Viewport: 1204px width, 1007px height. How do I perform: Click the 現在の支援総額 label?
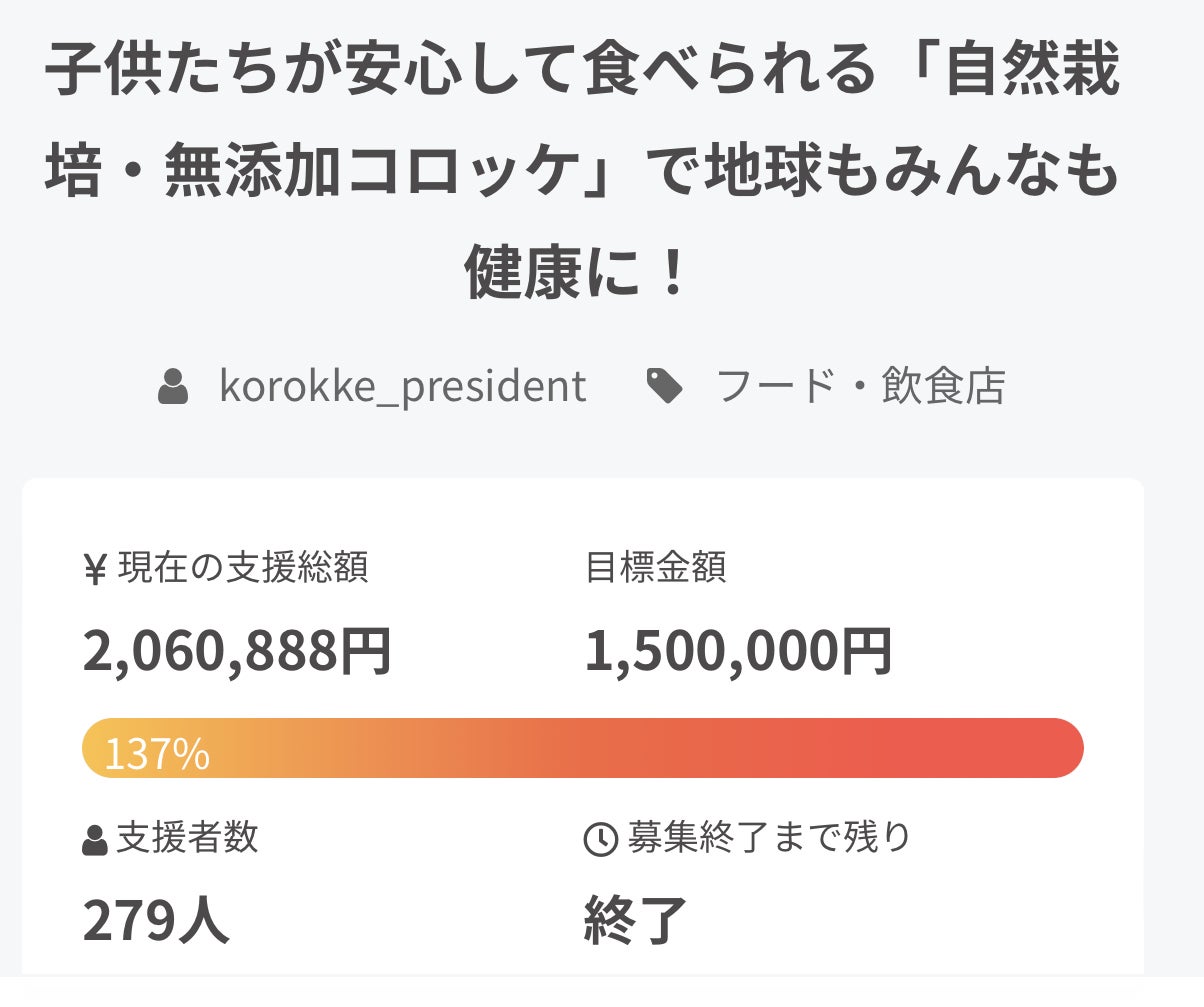coord(243,568)
